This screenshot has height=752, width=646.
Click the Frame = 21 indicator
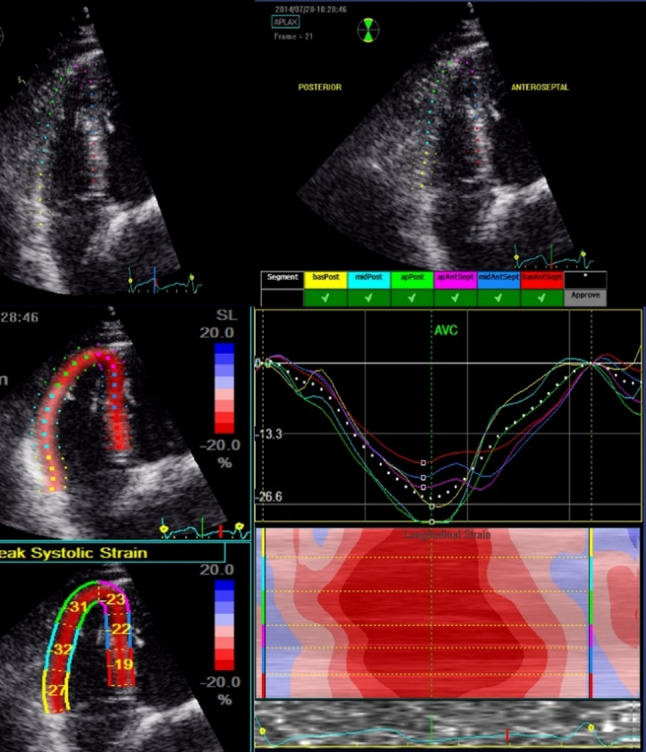click(x=293, y=36)
